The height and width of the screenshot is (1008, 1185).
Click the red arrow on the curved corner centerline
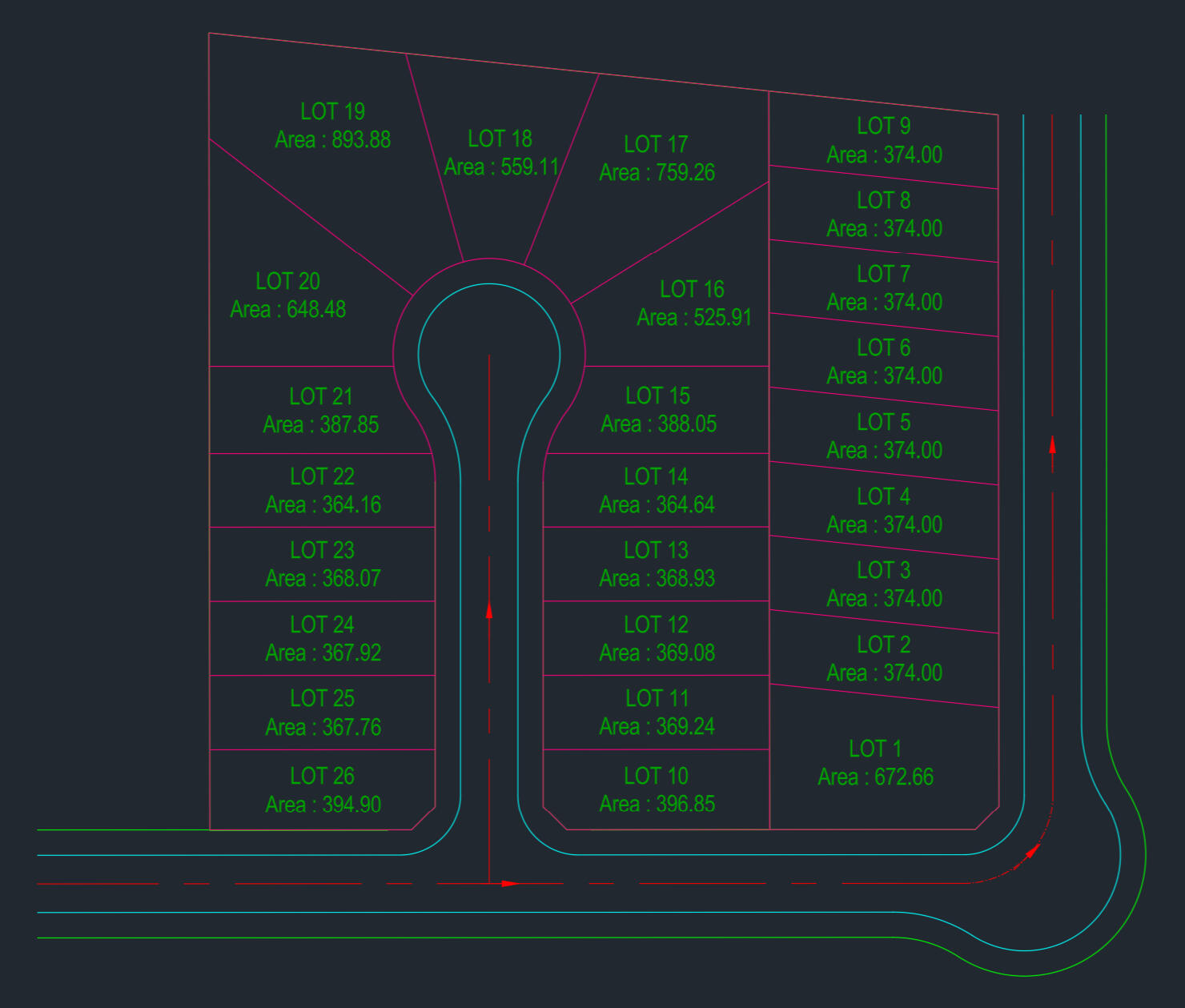(1032, 852)
